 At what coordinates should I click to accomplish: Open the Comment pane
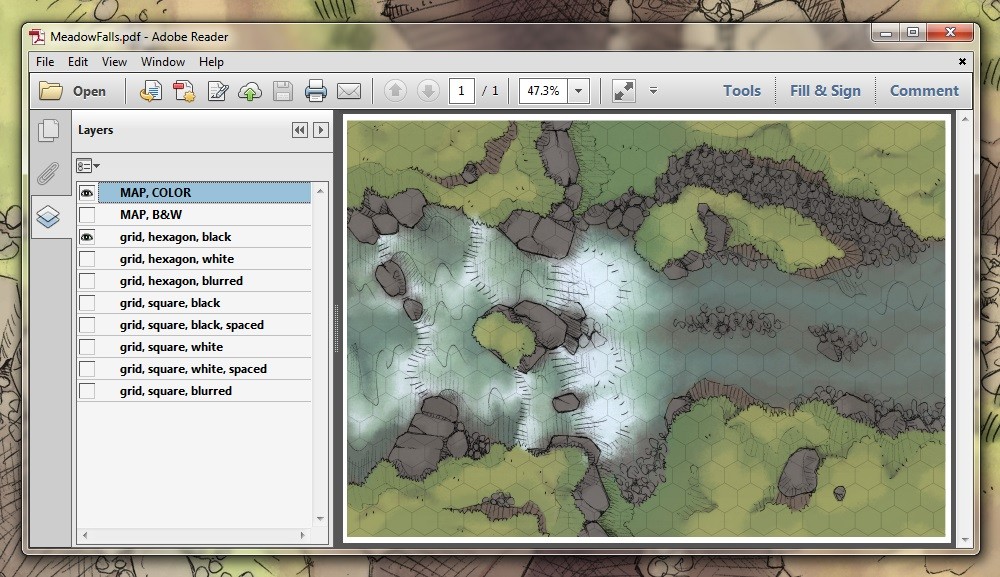pyautogui.click(x=924, y=91)
